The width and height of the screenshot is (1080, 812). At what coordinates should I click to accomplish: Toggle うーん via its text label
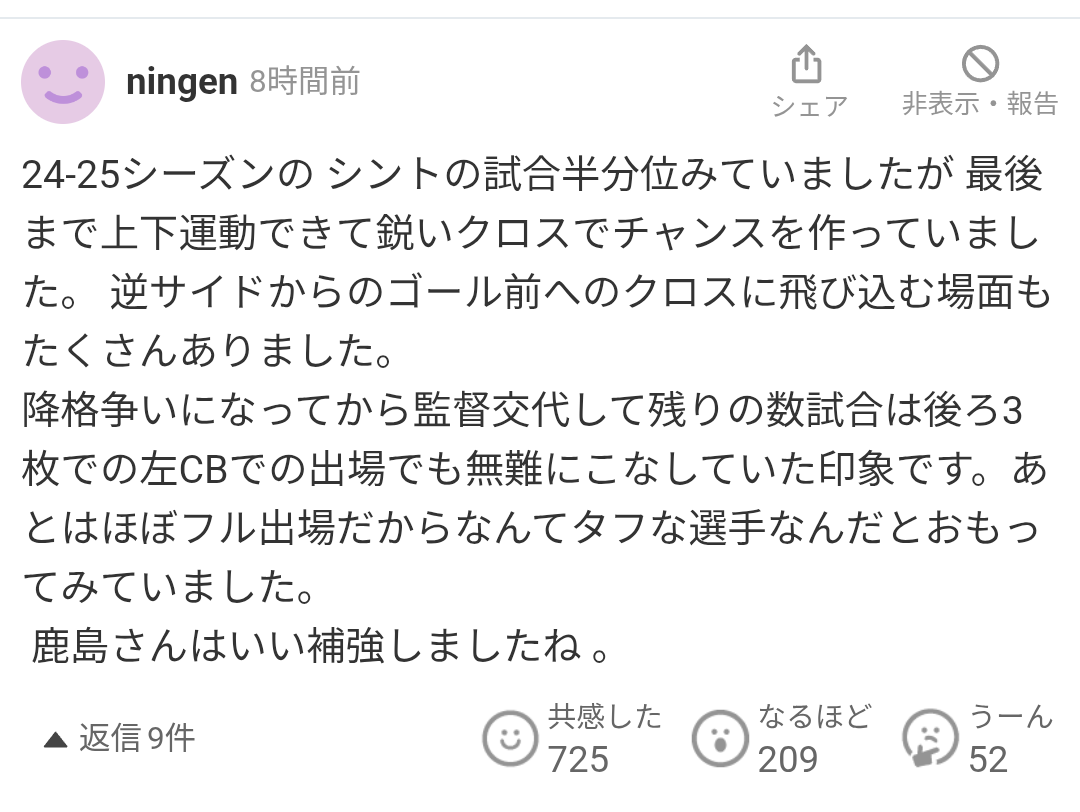(x=1010, y=717)
